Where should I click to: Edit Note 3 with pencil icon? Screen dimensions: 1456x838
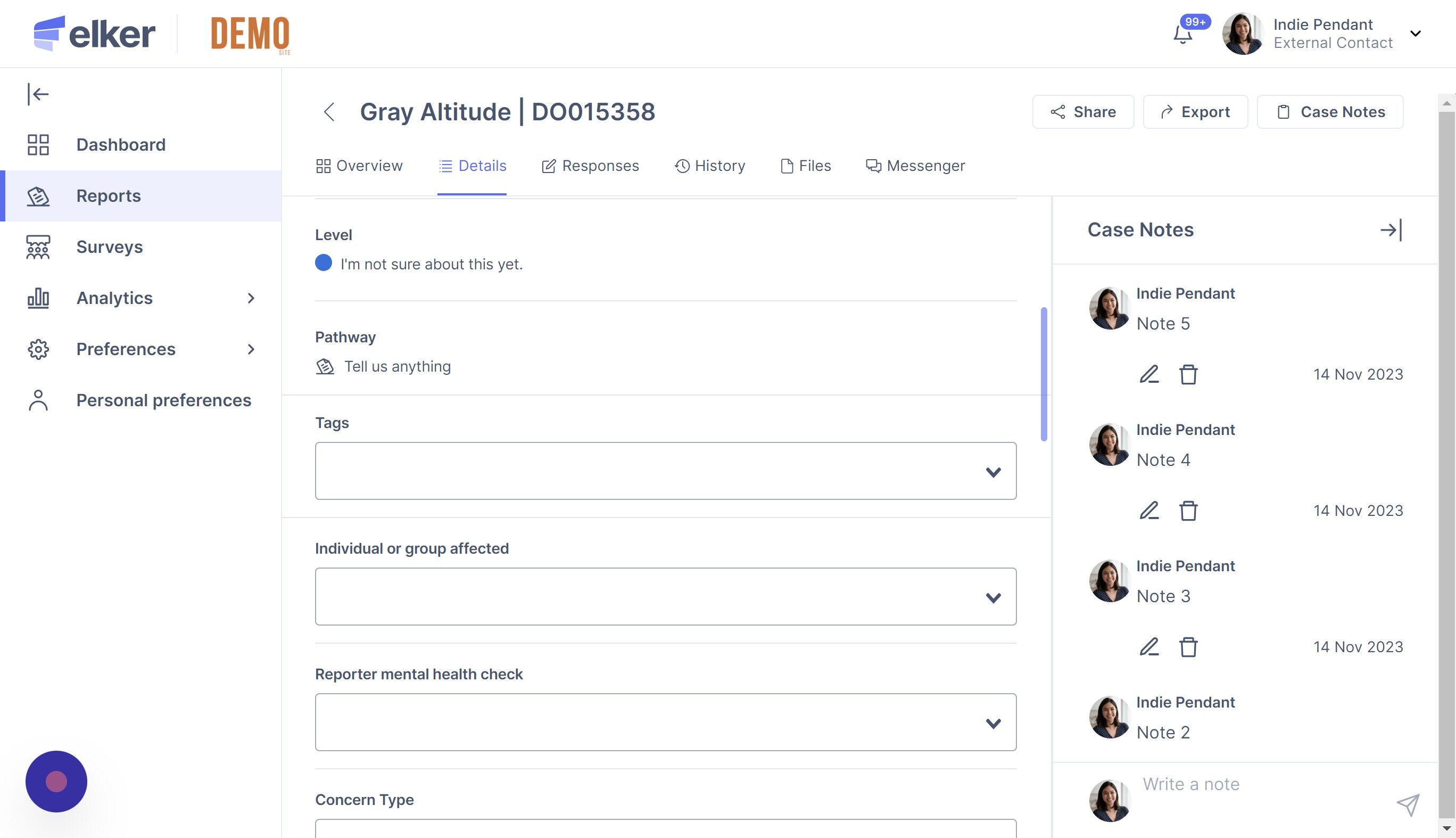[1149, 647]
